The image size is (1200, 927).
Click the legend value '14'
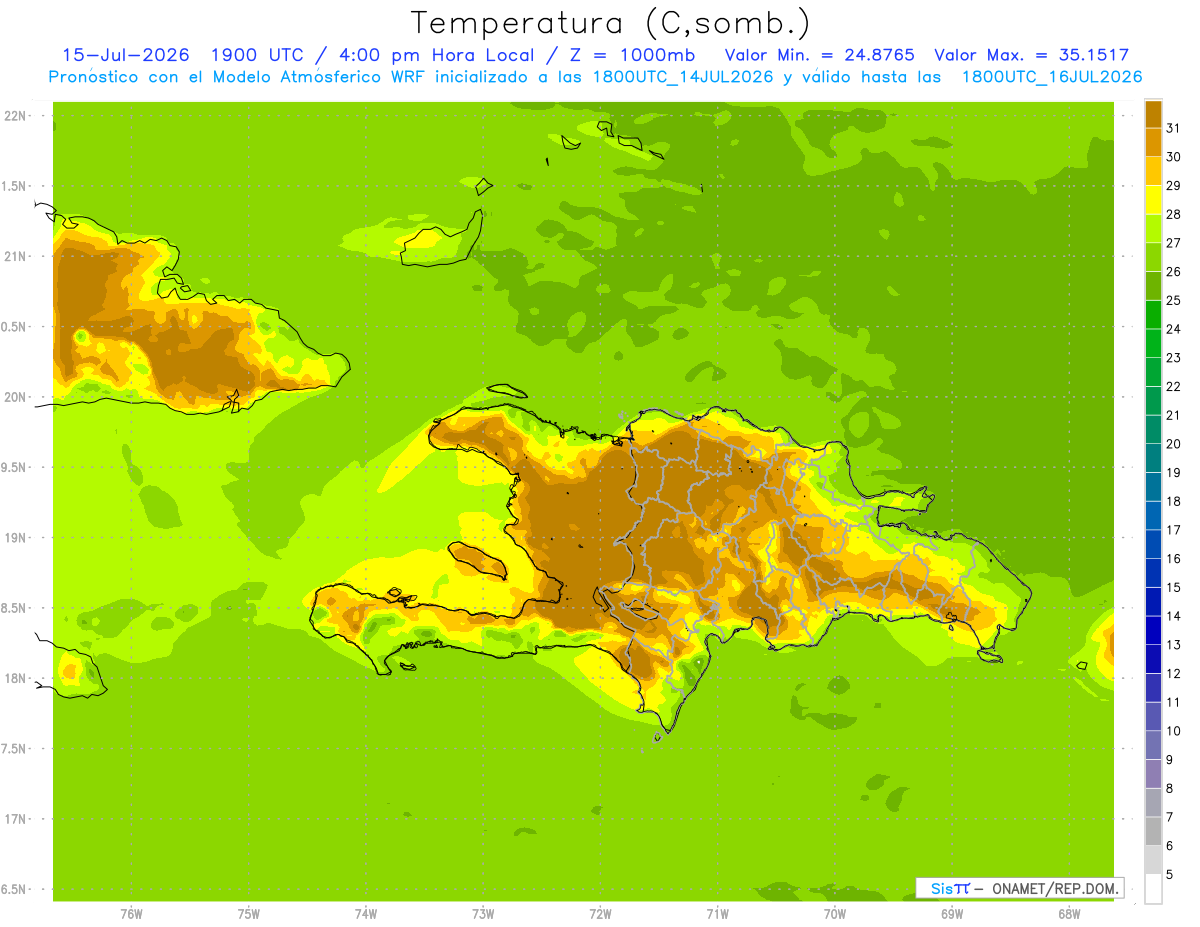click(1173, 616)
